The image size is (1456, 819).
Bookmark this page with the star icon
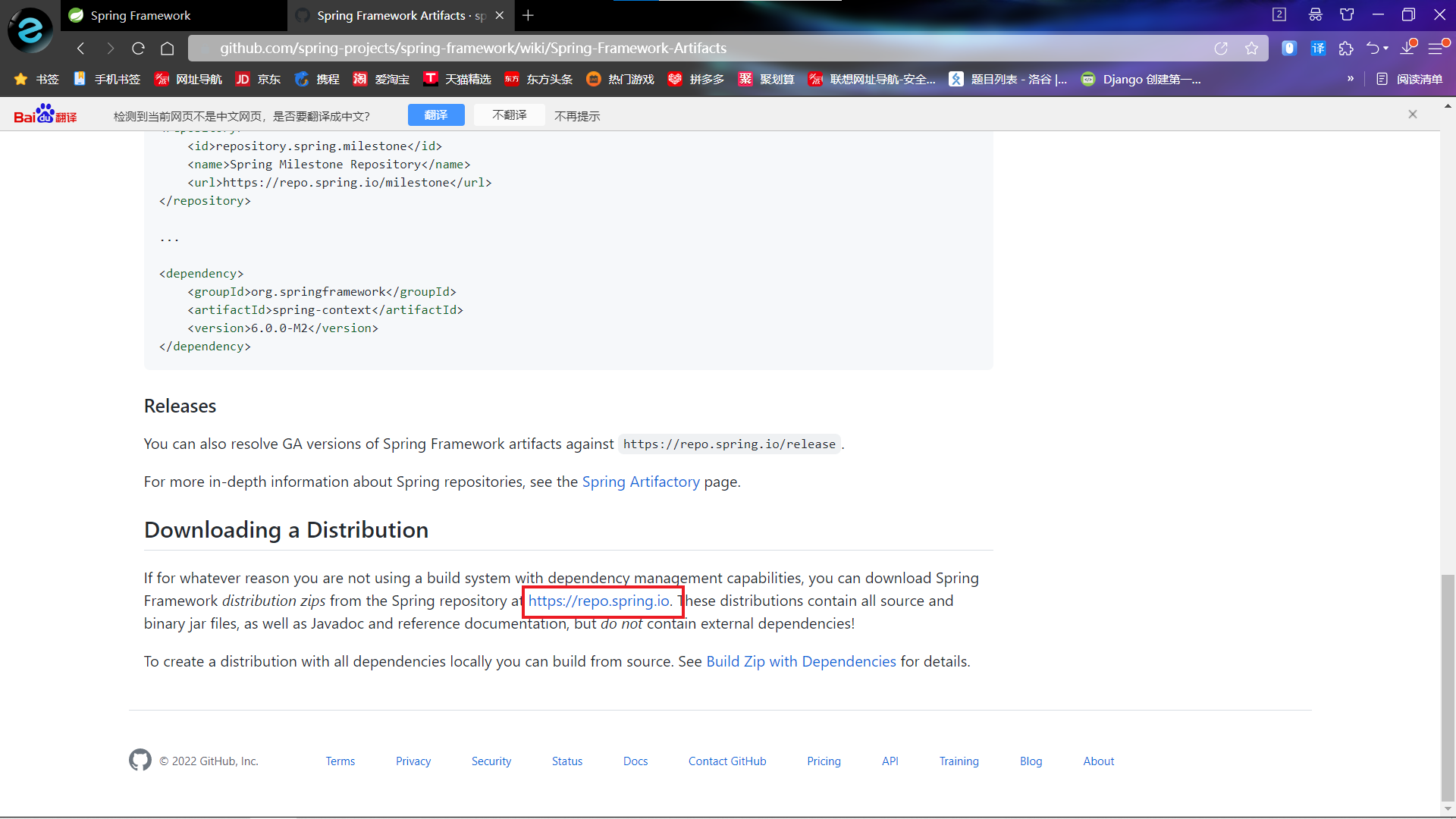(x=1251, y=49)
